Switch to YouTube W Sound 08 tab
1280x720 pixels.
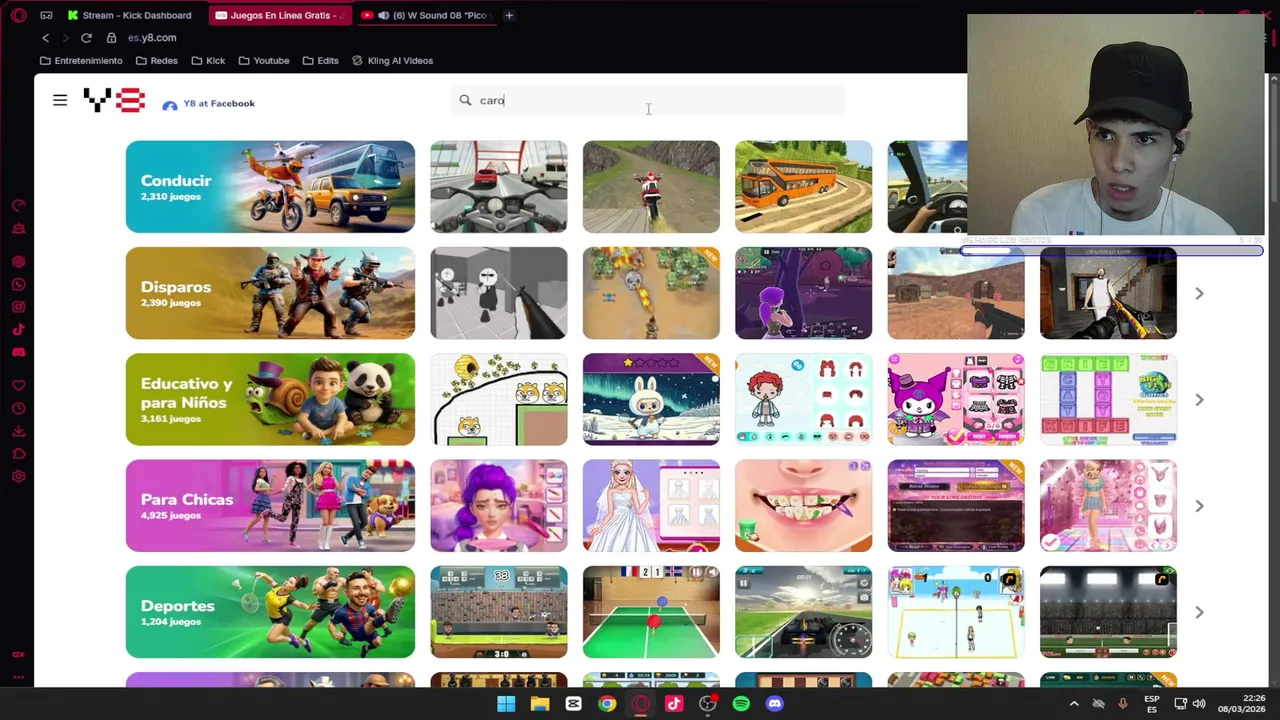pos(425,15)
